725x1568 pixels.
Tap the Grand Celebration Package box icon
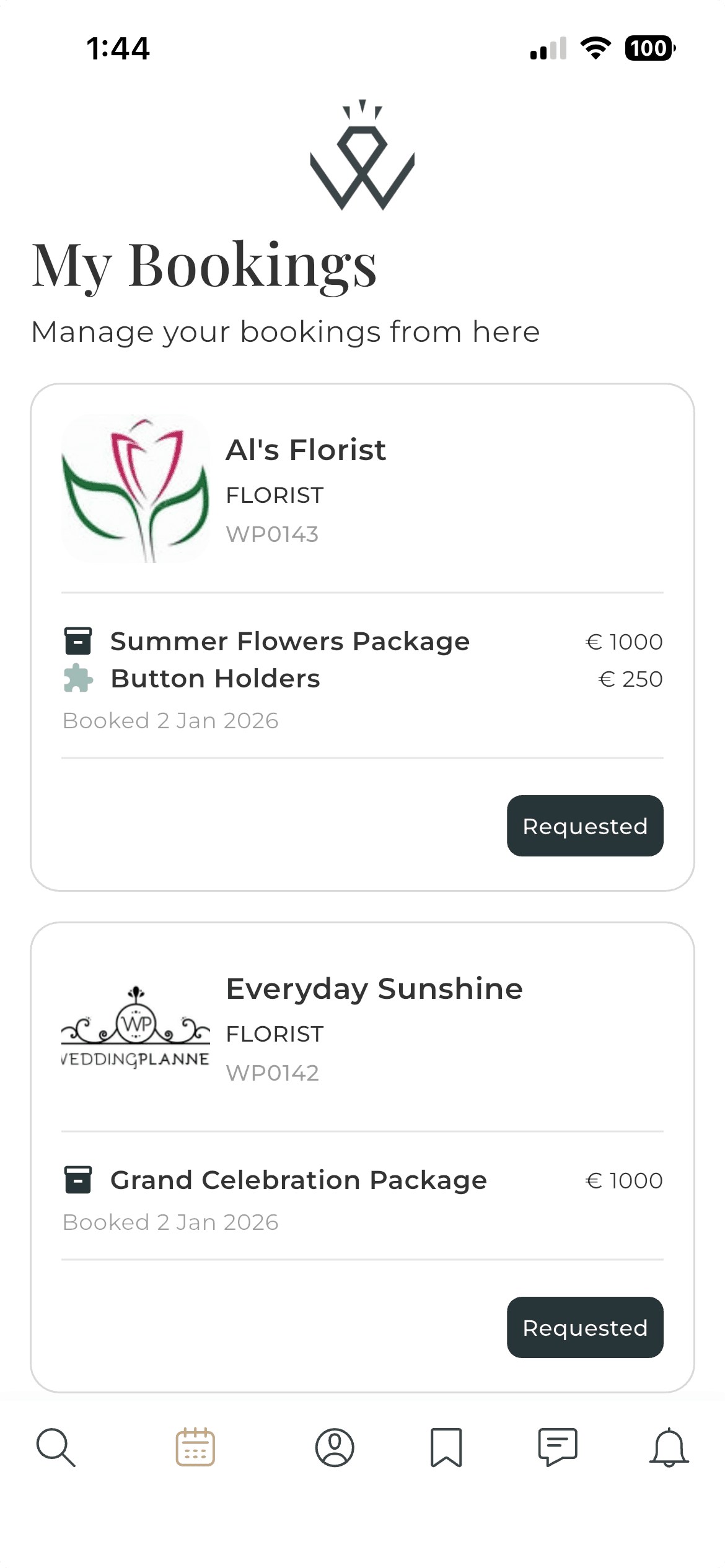[78, 1180]
